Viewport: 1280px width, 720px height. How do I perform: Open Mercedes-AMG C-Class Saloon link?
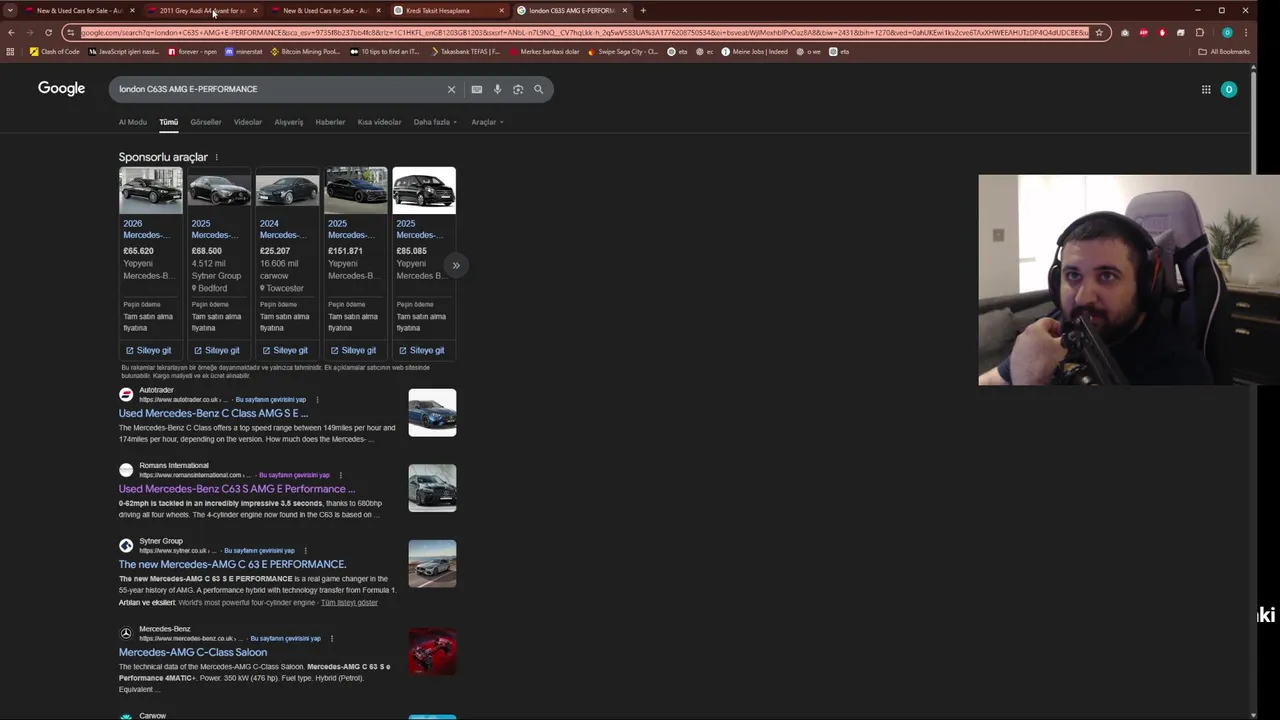[193, 652]
